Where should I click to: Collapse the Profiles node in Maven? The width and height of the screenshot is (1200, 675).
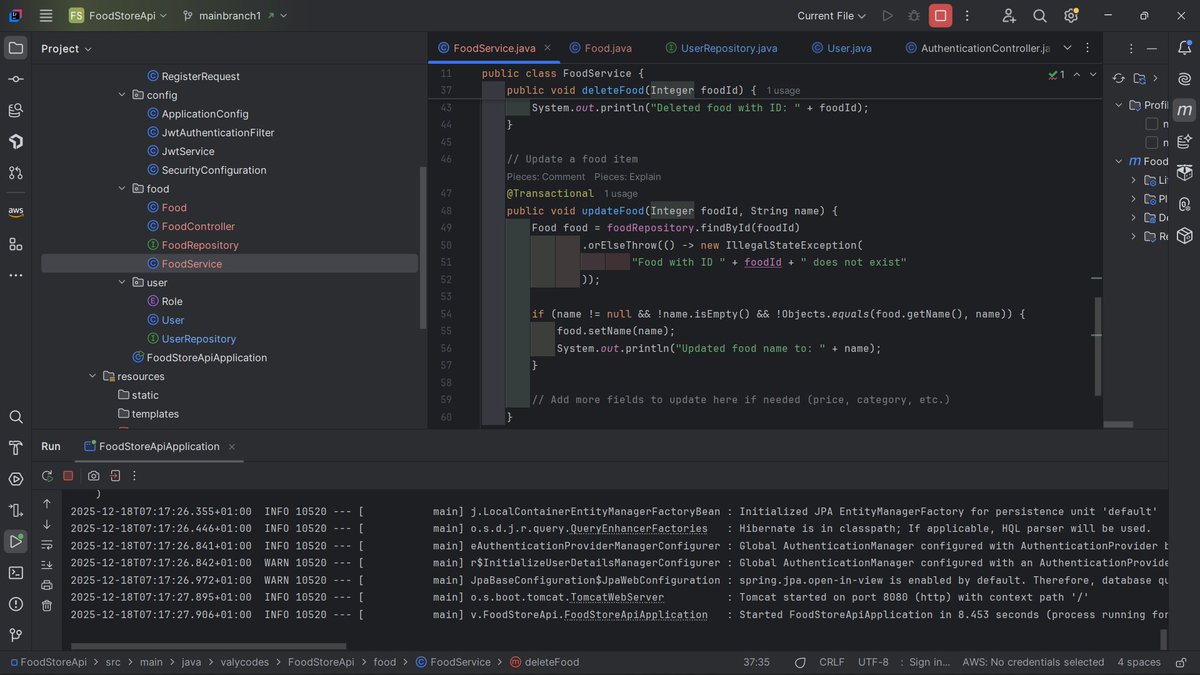pyautogui.click(x=1119, y=105)
